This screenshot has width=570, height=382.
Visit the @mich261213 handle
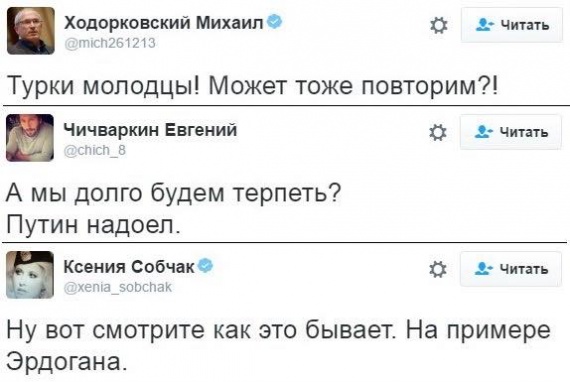click(110, 43)
